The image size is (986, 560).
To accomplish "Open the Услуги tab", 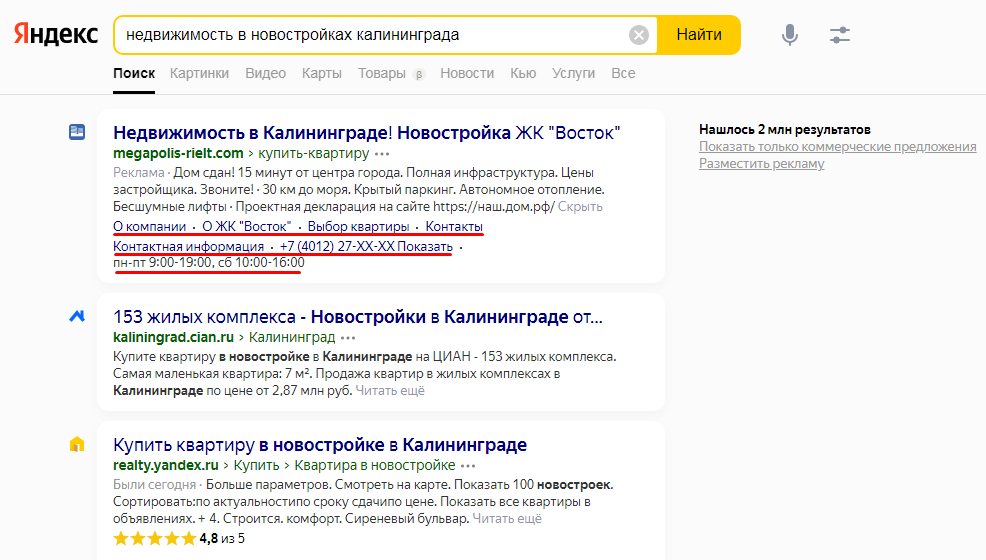I will pyautogui.click(x=573, y=74).
